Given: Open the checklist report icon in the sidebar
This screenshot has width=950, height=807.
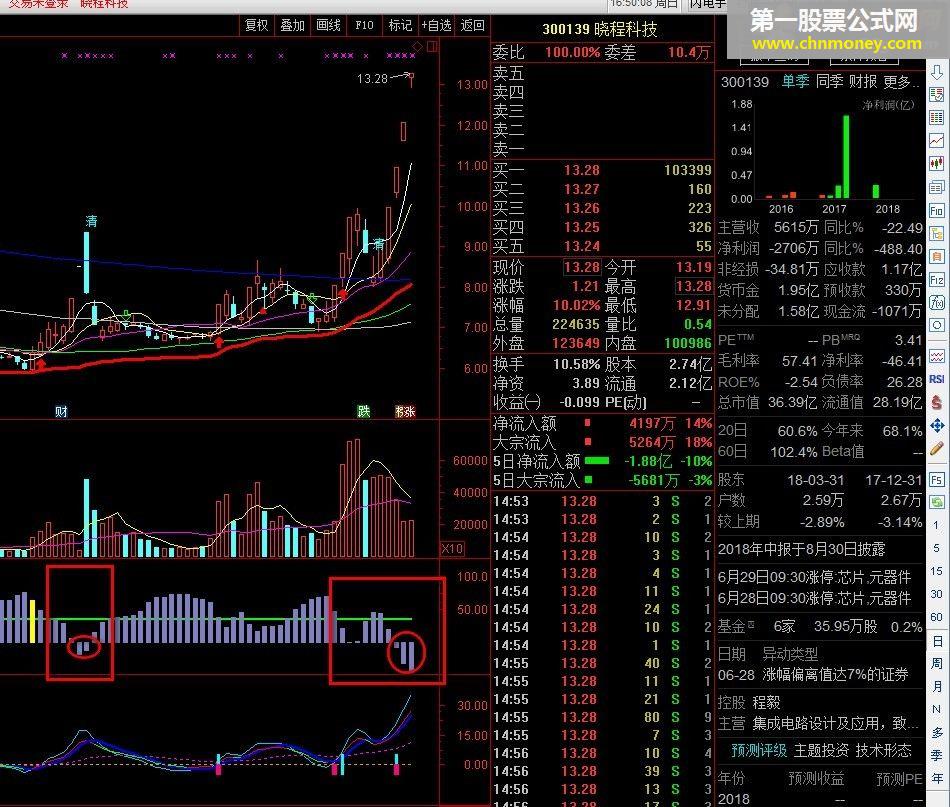Looking at the screenshot, I should pos(937,95).
